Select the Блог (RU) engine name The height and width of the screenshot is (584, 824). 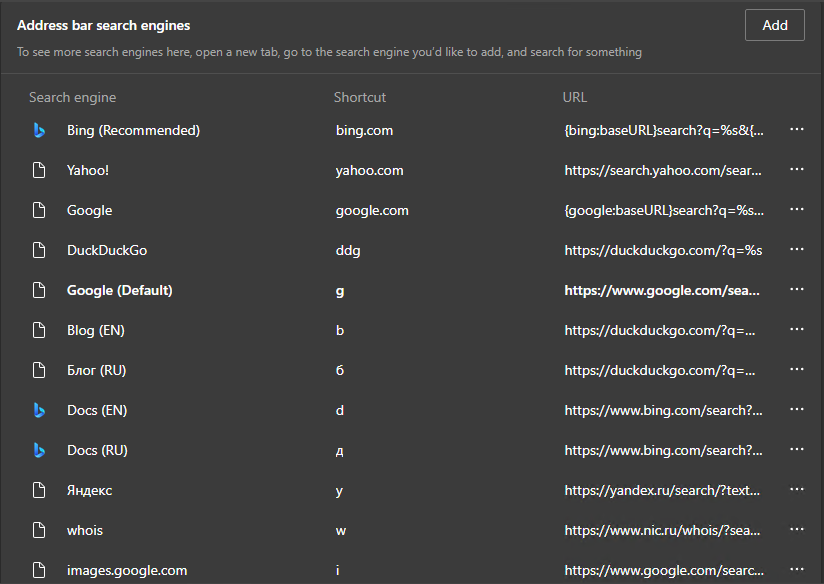coord(97,370)
